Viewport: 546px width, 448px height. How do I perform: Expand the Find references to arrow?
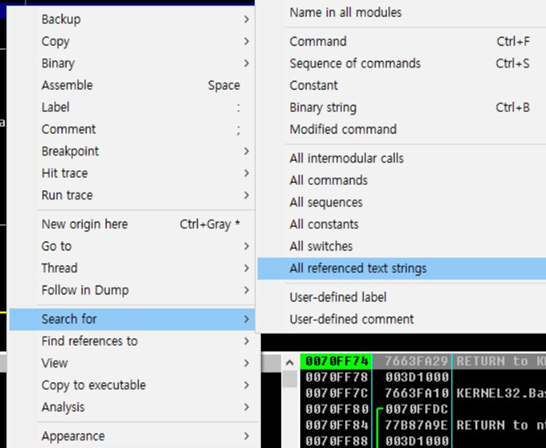pos(246,341)
